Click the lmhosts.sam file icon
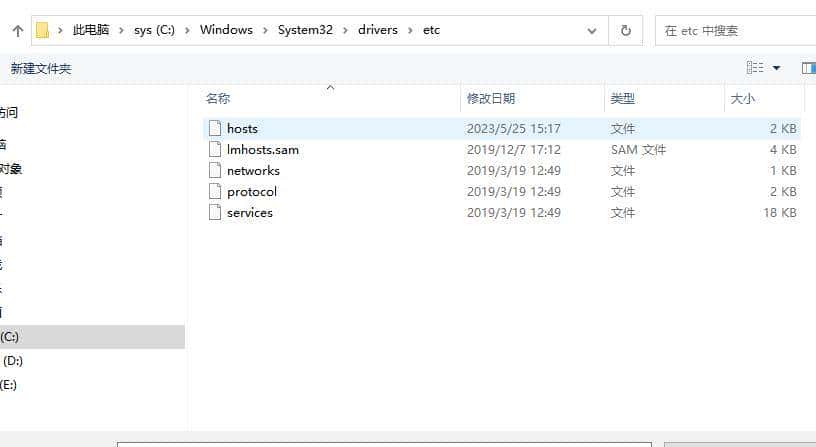This screenshot has height=447, width=816. coord(215,149)
